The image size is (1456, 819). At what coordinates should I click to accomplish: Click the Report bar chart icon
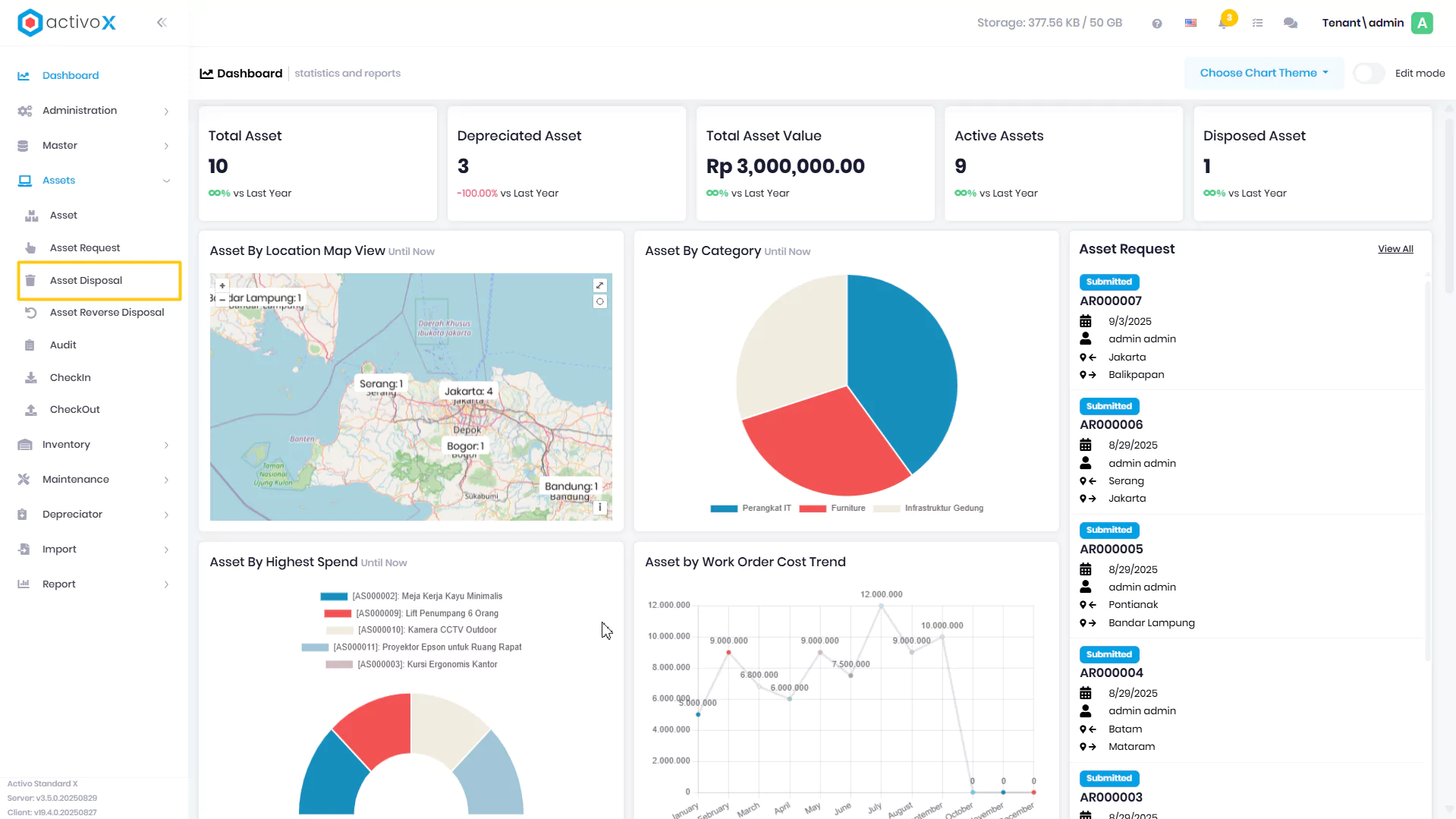click(x=24, y=584)
